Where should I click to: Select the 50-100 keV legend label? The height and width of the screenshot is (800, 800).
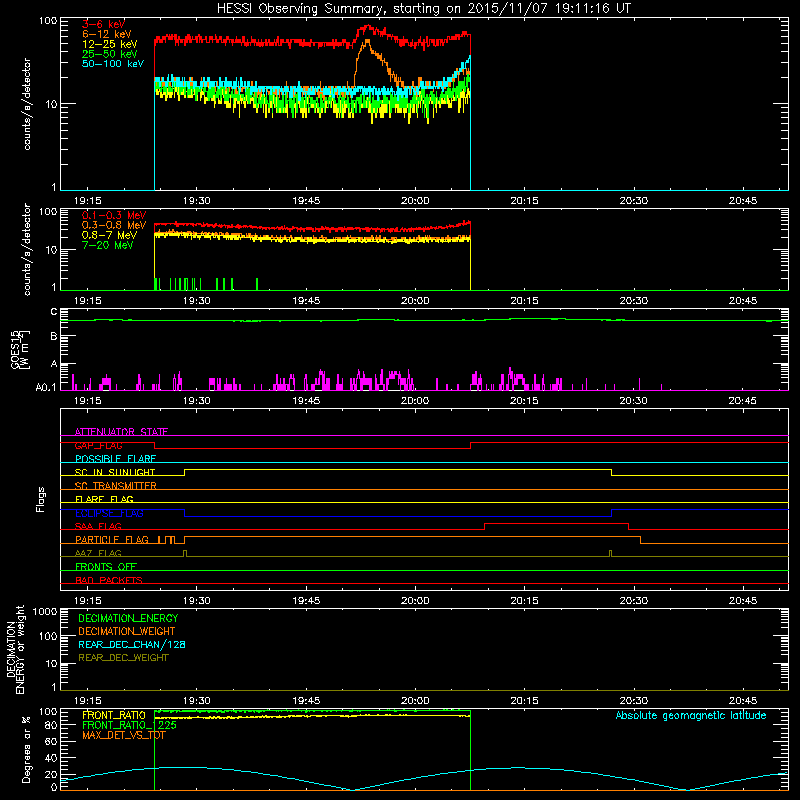click(x=113, y=64)
